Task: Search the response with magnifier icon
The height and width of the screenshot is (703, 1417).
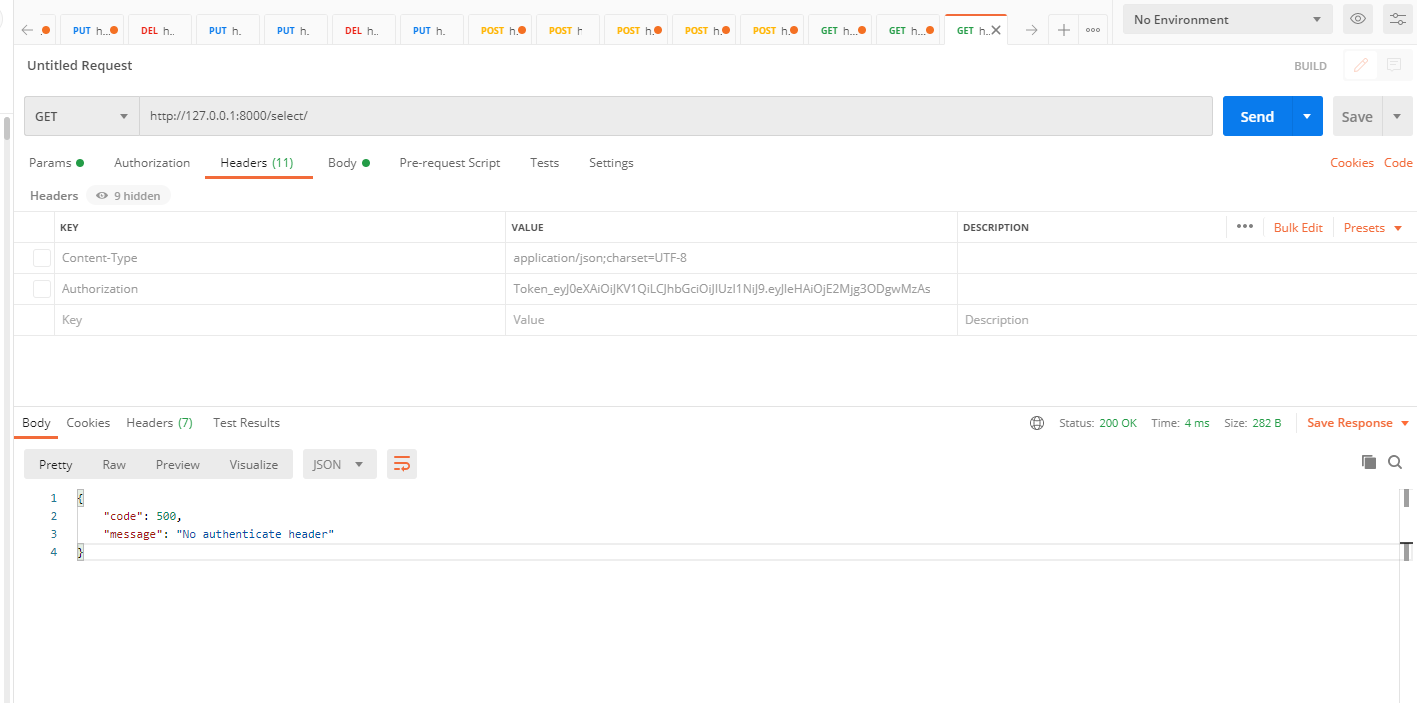Action: (1395, 462)
